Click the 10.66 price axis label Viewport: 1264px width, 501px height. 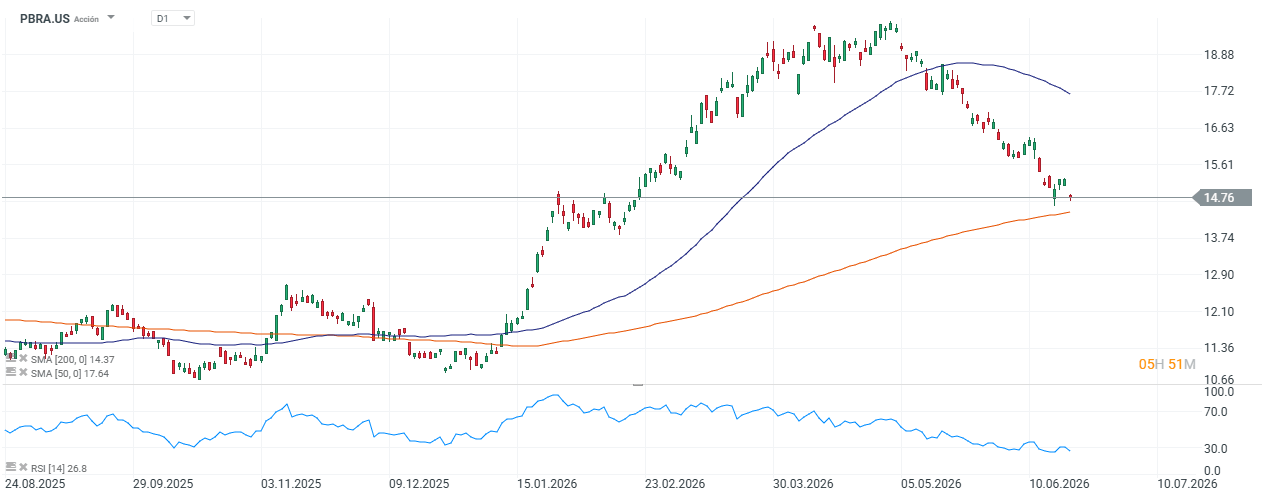pos(1219,380)
